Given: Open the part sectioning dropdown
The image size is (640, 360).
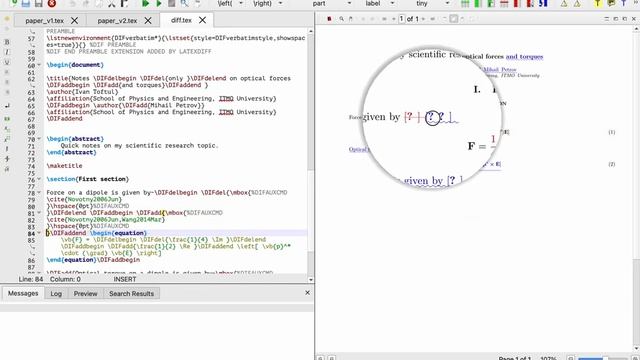Looking at the screenshot, I should point(349,3).
